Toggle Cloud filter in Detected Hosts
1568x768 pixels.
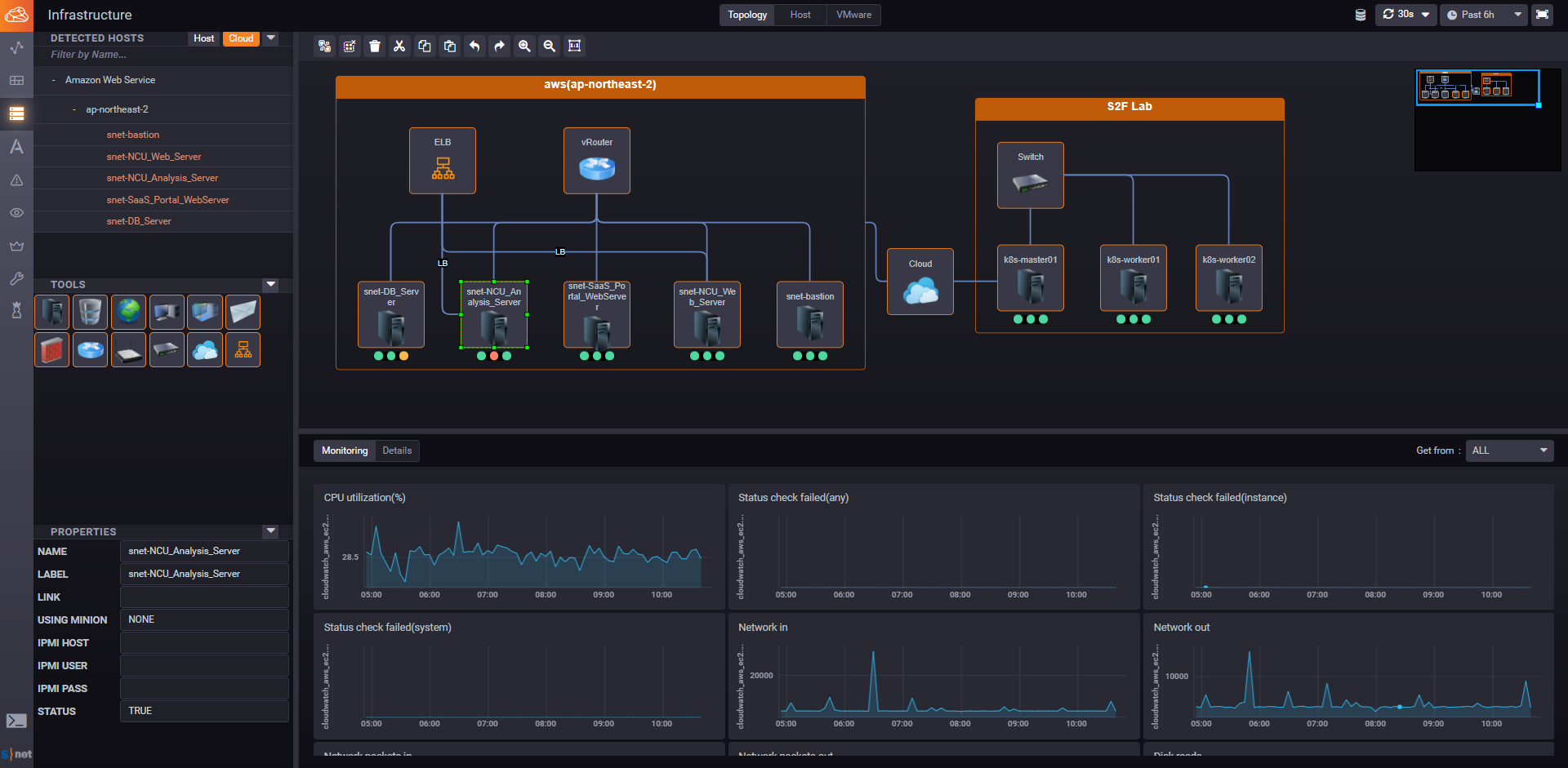point(241,38)
